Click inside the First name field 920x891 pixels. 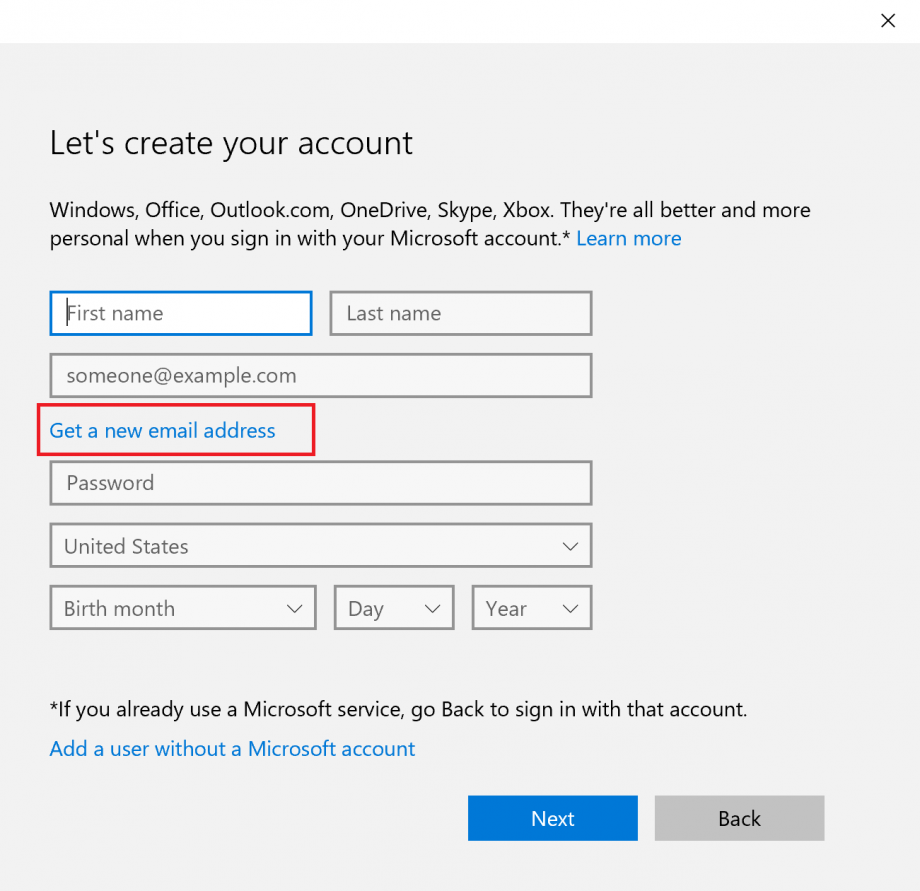(x=180, y=313)
